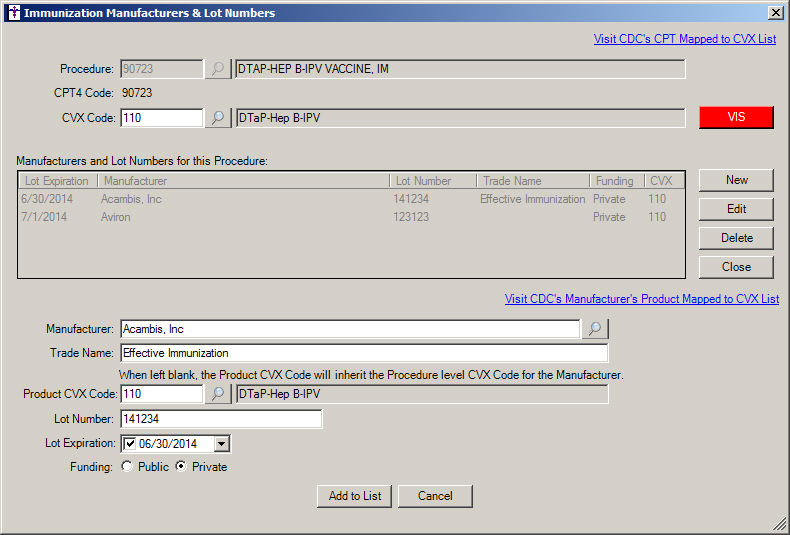Toggle the Lot Expiration date checkbox

[x=130, y=443]
